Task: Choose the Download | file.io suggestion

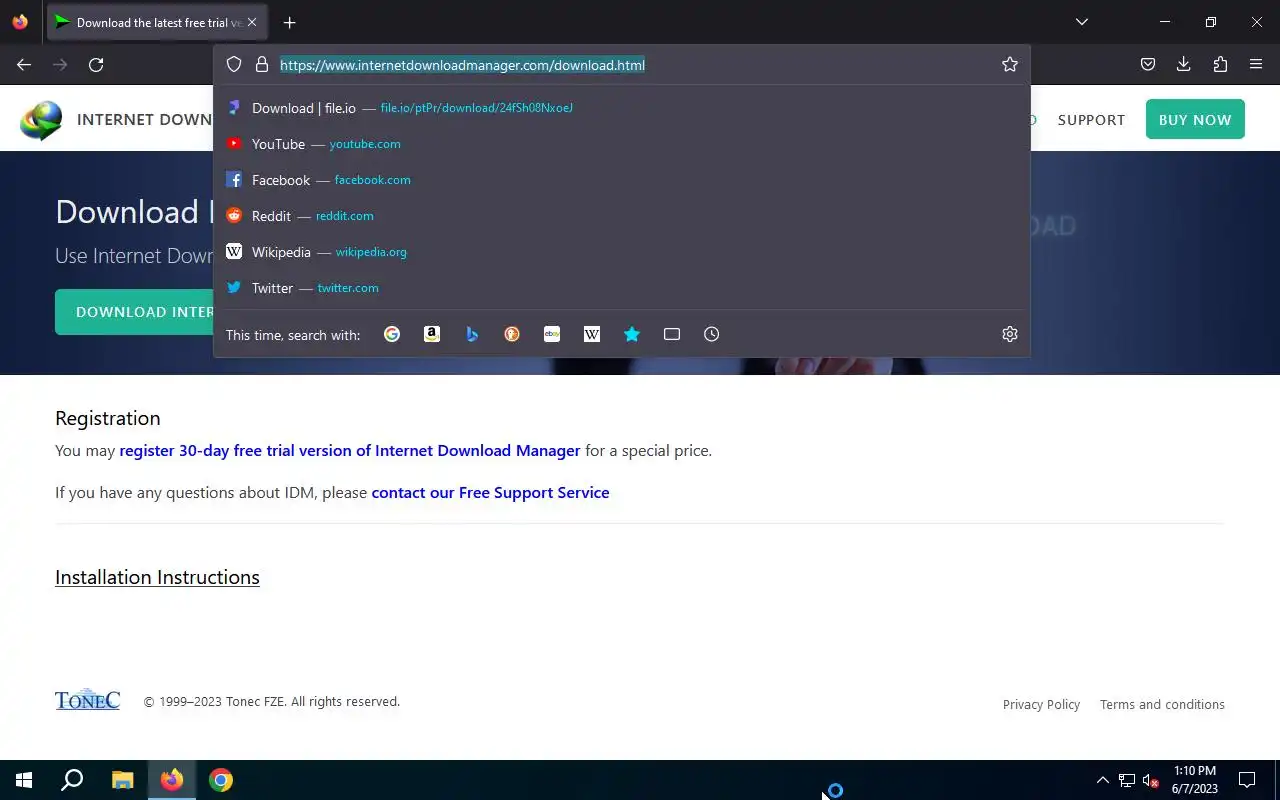Action: click(x=622, y=108)
